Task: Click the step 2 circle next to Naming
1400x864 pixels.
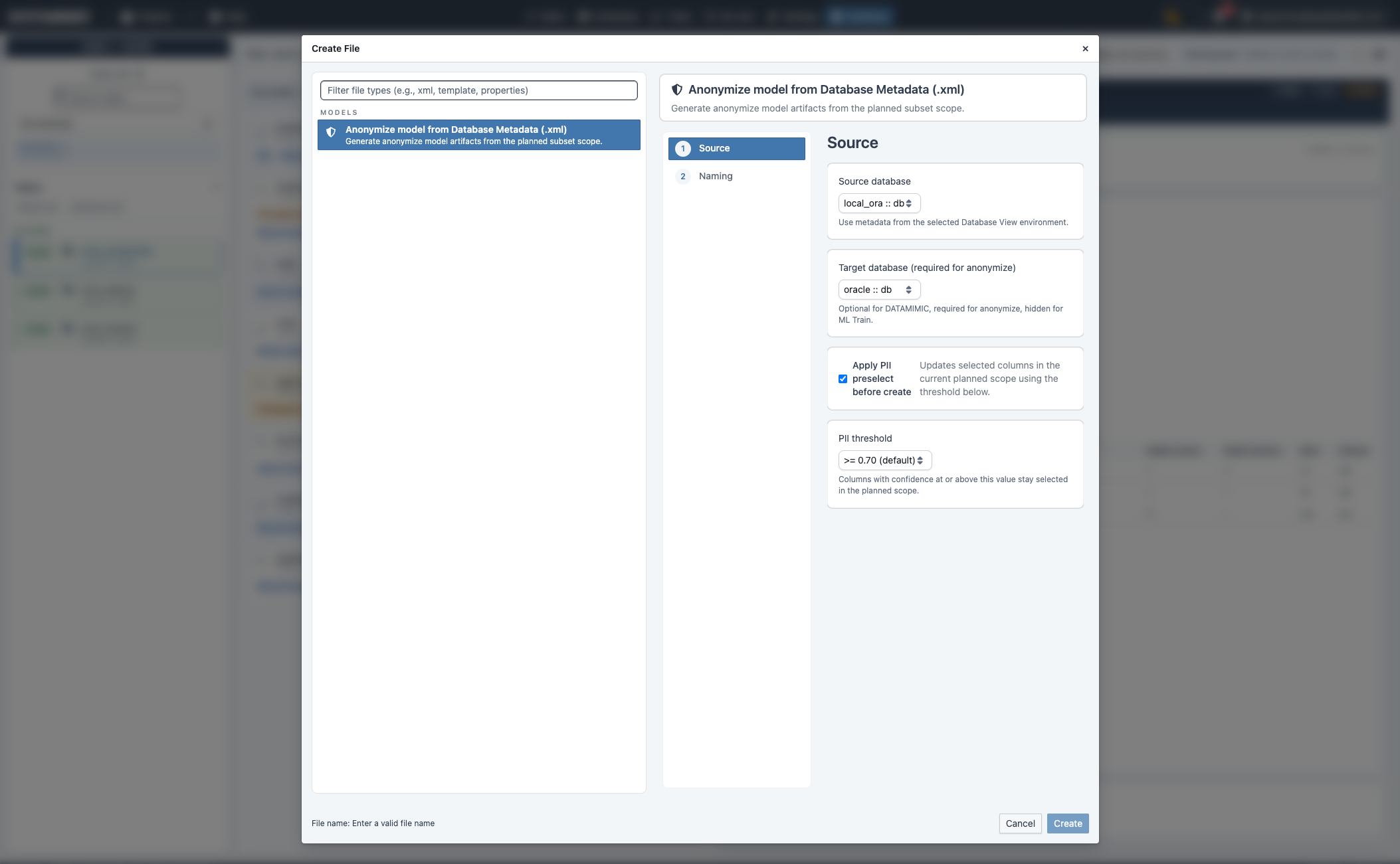Action: 684,176
